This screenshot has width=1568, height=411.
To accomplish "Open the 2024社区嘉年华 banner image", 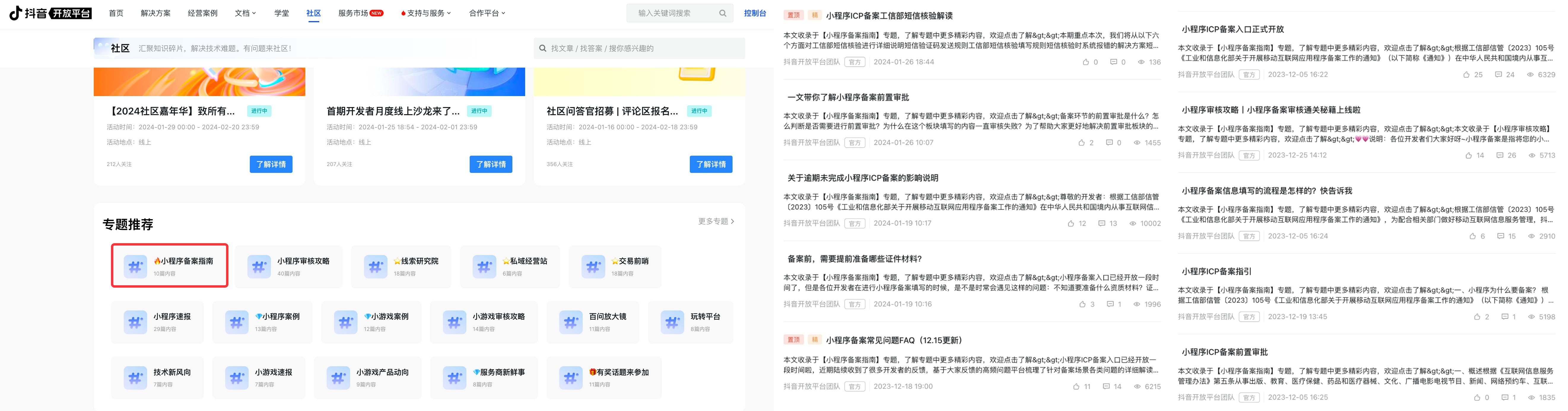I will coord(199,82).
